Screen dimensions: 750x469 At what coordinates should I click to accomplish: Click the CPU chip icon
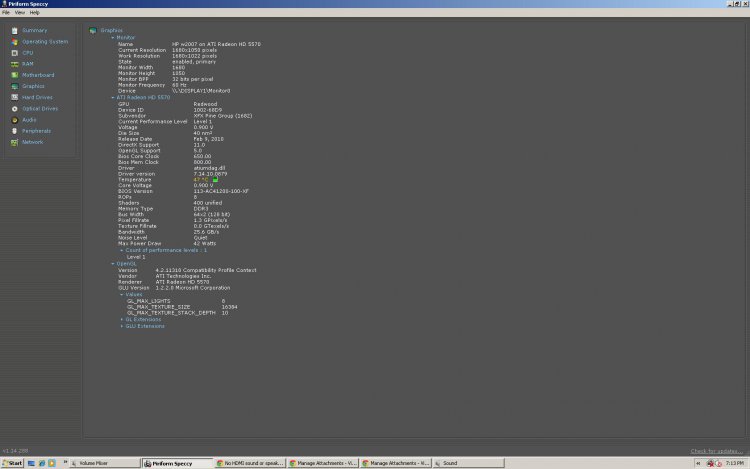pos(14,53)
